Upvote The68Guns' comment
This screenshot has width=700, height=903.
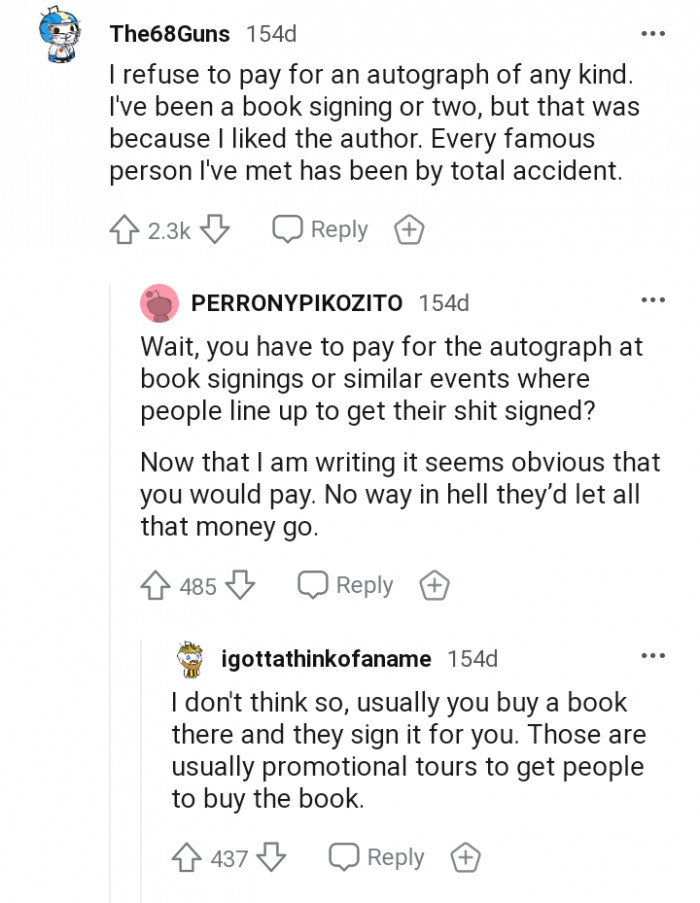pos(125,228)
